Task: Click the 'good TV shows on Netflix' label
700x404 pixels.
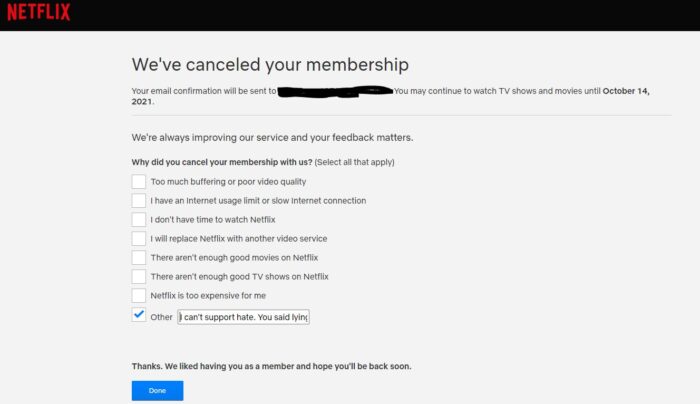Action: pyautogui.click(x=279, y=277)
